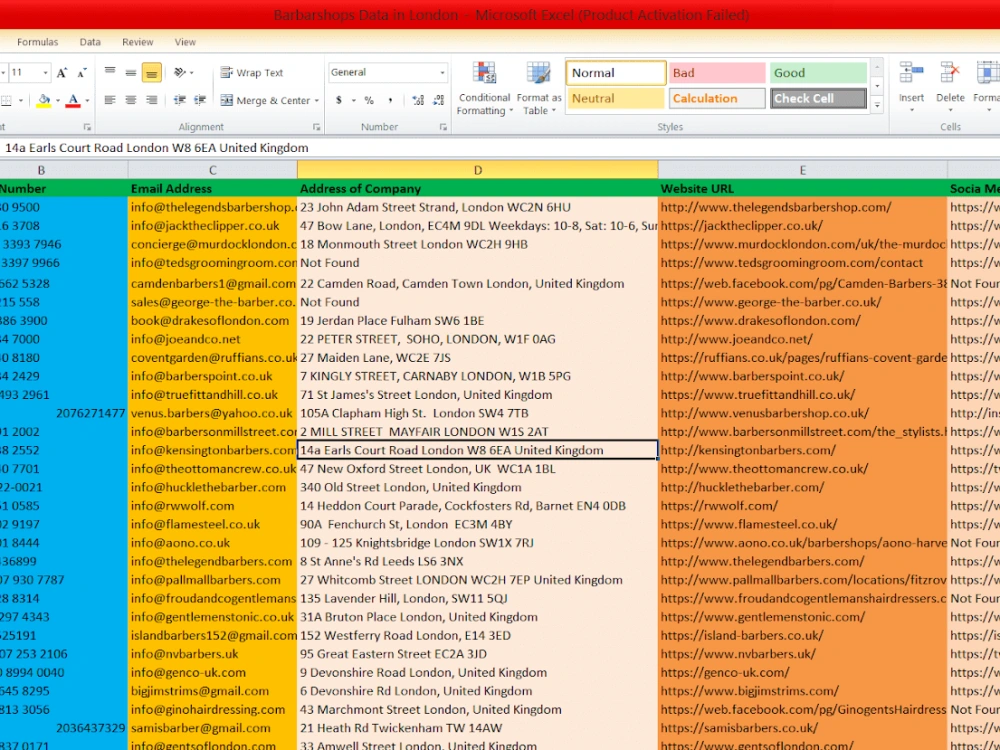Open Number format dialog launcher
This screenshot has width=1000, height=750.
point(443,128)
